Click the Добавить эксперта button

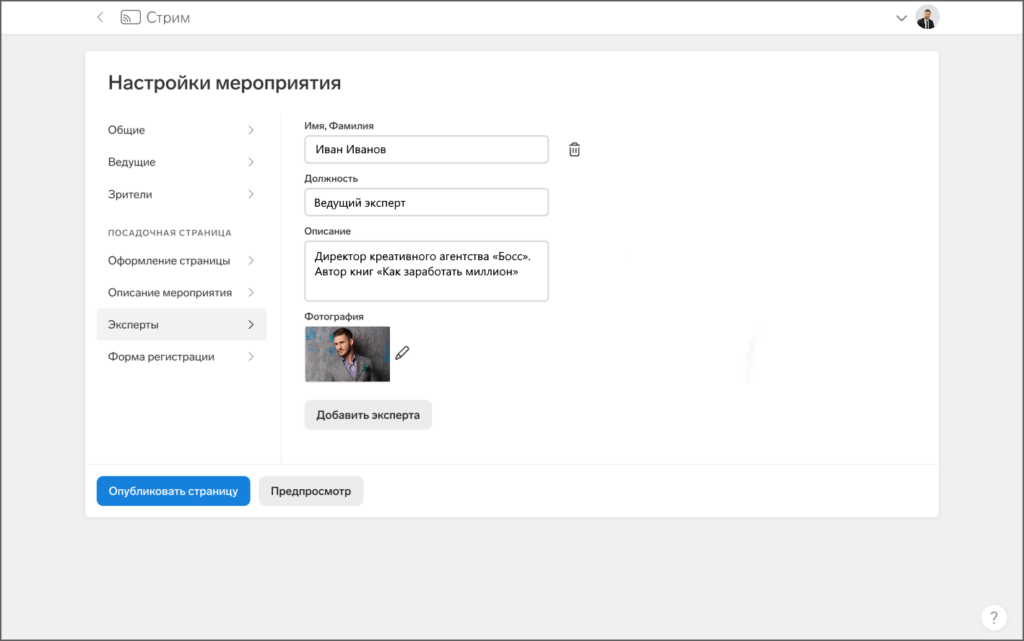tap(368, 415)
